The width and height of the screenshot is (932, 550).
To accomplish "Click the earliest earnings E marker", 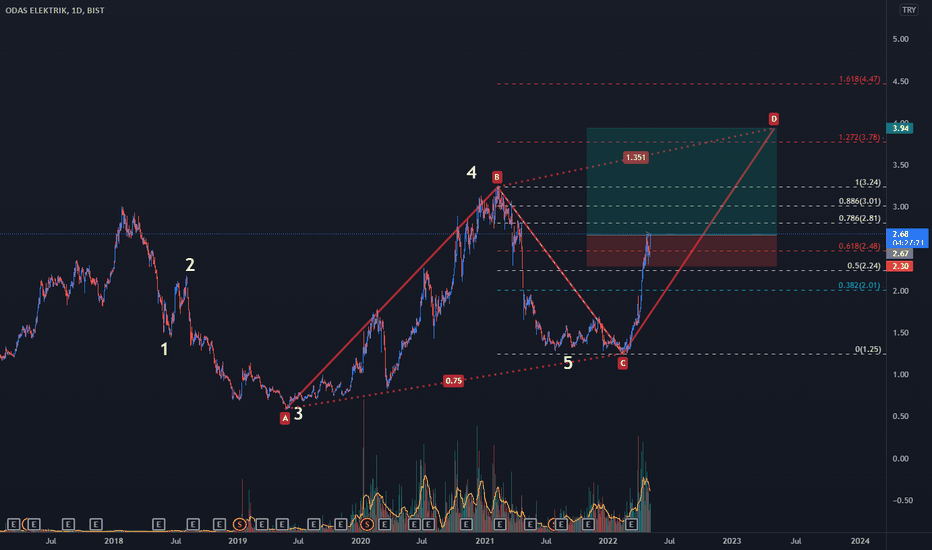I will [x=12, y=524].
